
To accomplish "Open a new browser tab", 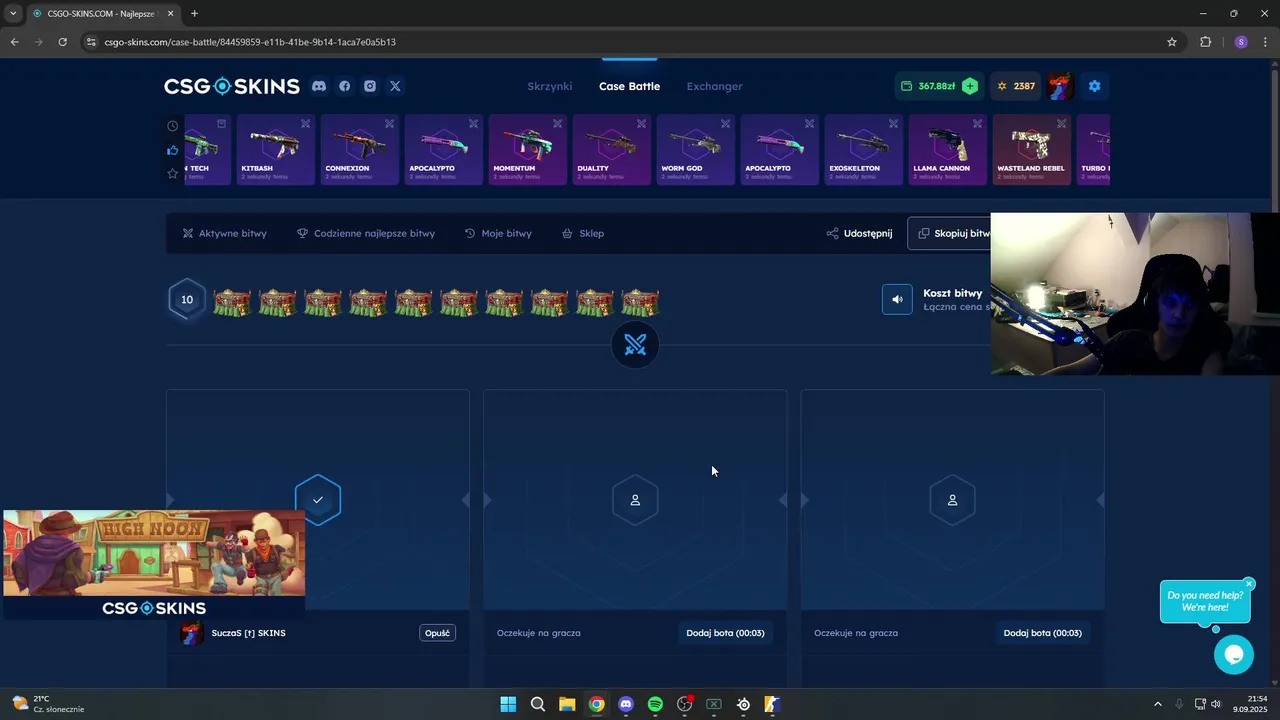I will [x=194, y=13].
